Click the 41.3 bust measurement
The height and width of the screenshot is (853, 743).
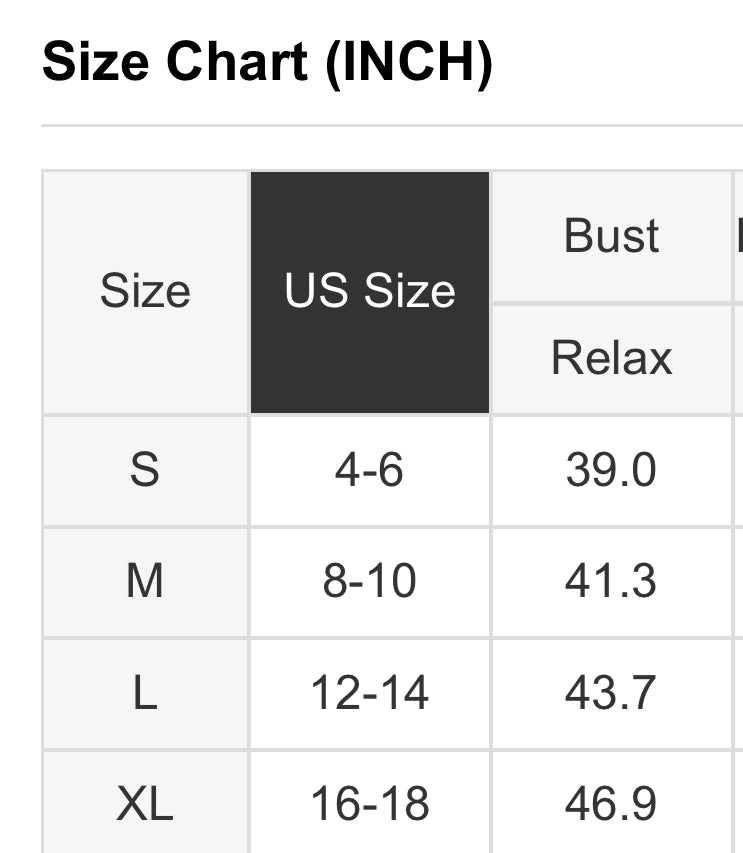coord(611,581)
